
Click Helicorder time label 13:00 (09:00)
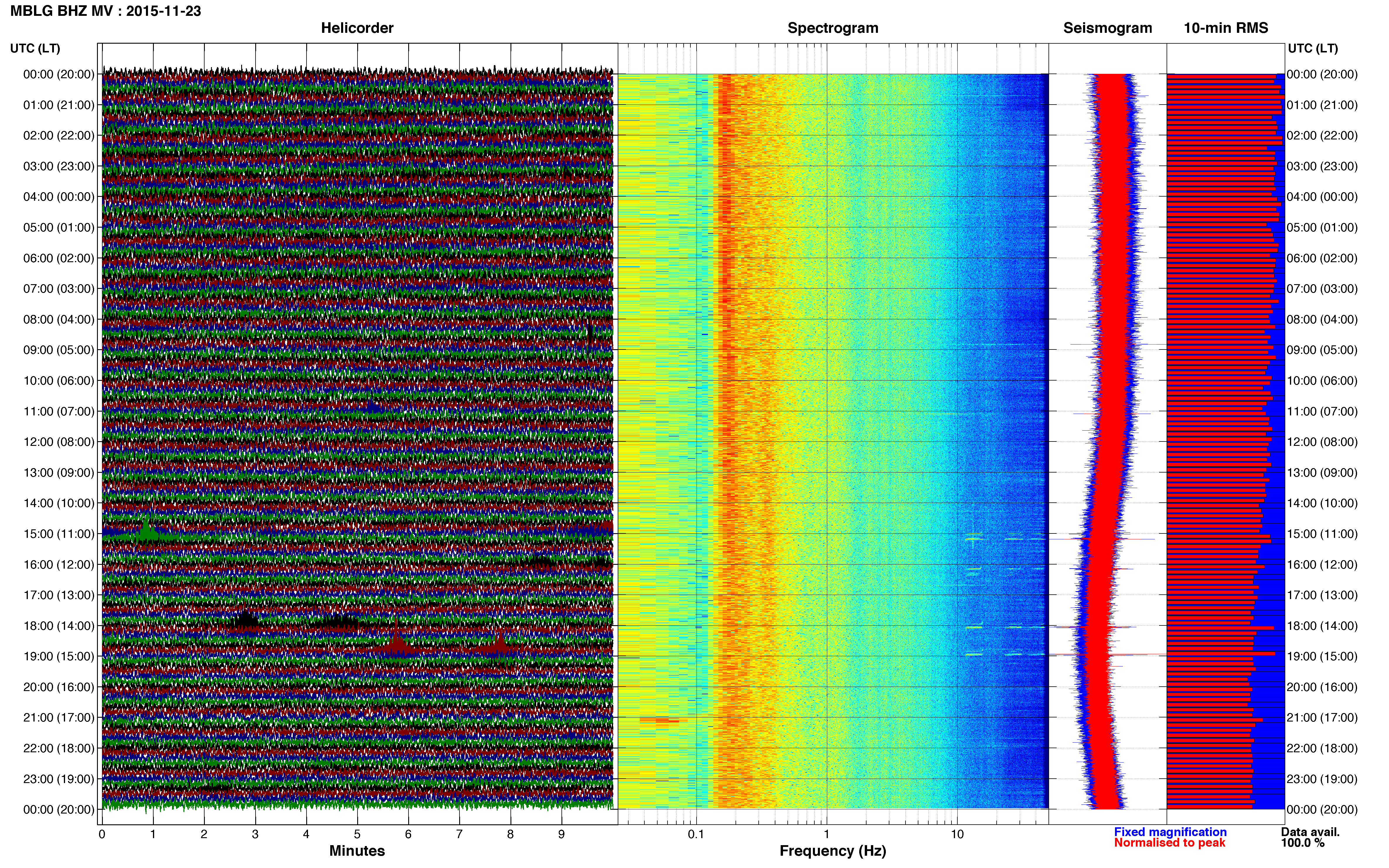(x=59, y=473)
